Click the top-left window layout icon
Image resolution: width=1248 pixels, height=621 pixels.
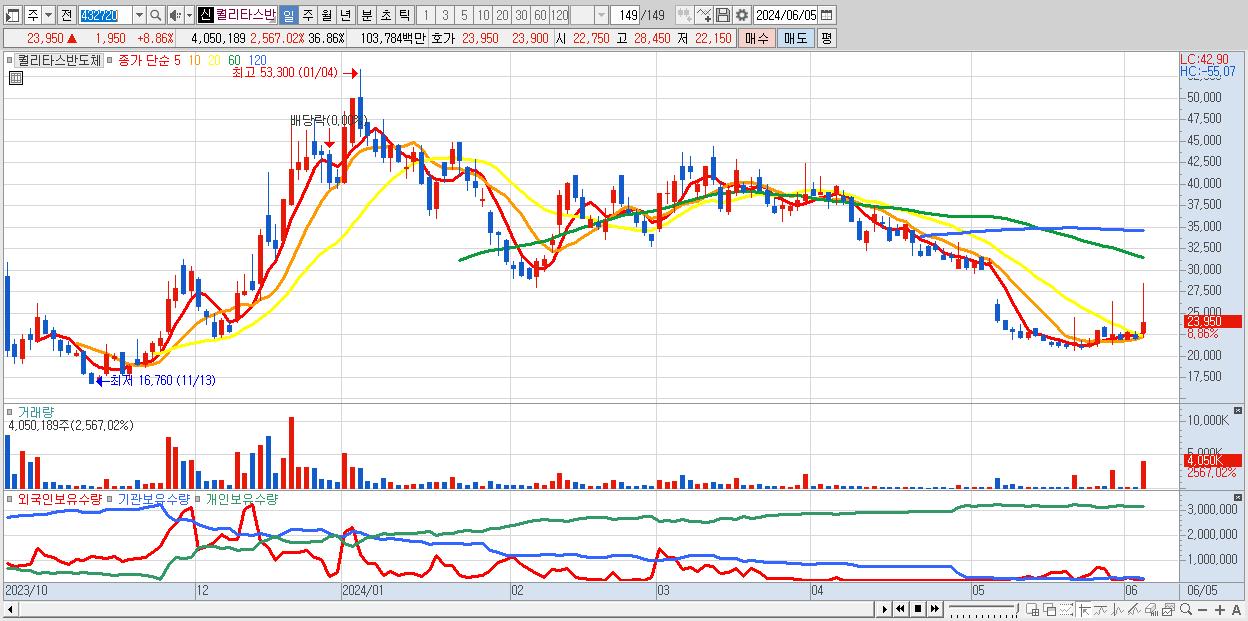pos(12,15)
